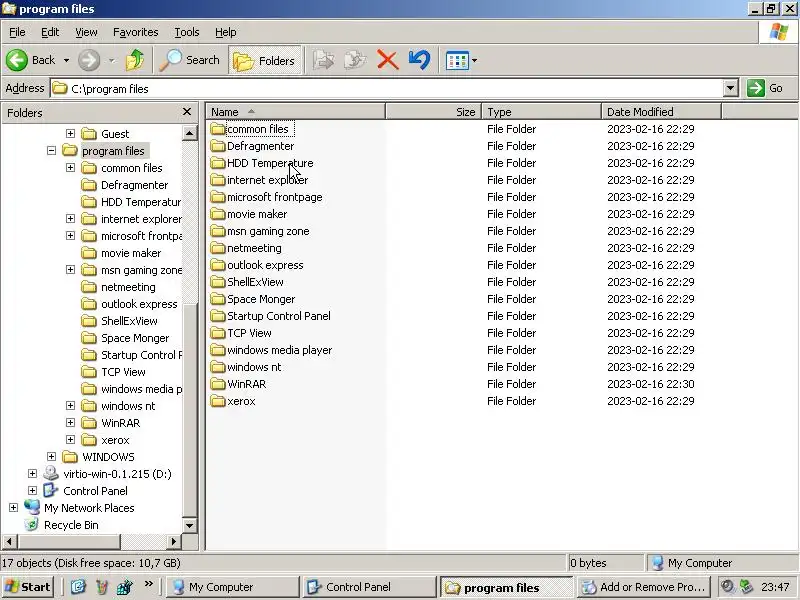Open the Tools menu

tap(187, 32)
